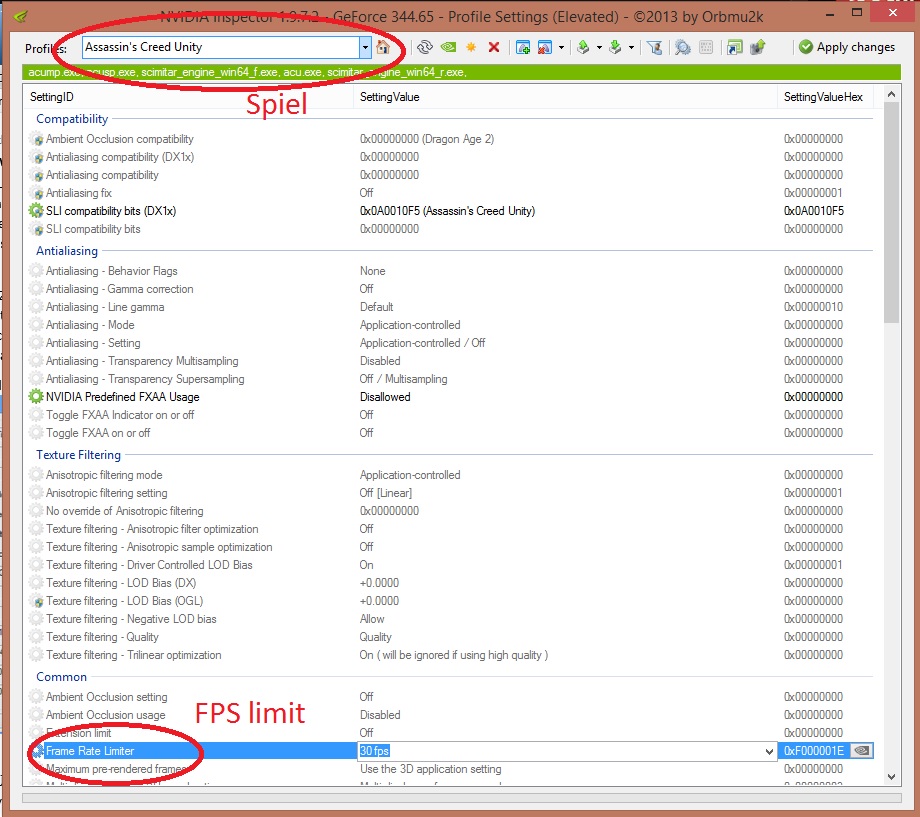Screen dimensions: 920x817
Task: Click the update arrow icon in toolbar
Action: click(757, 48)
